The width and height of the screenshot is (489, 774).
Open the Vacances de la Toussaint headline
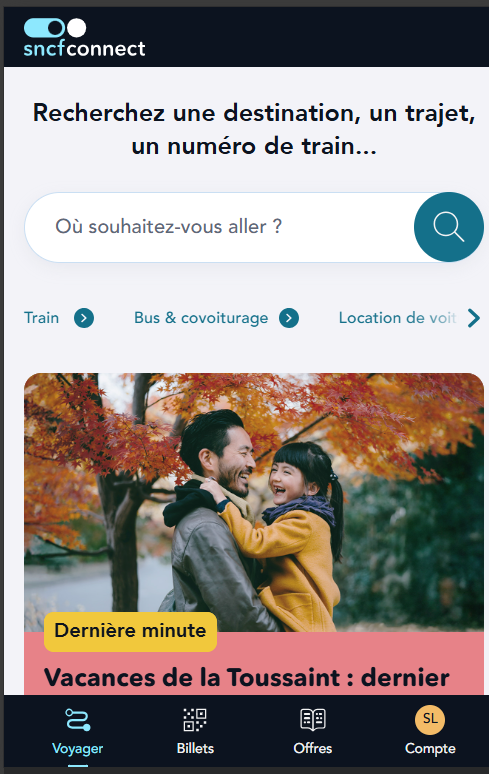(x=247, y=677)
